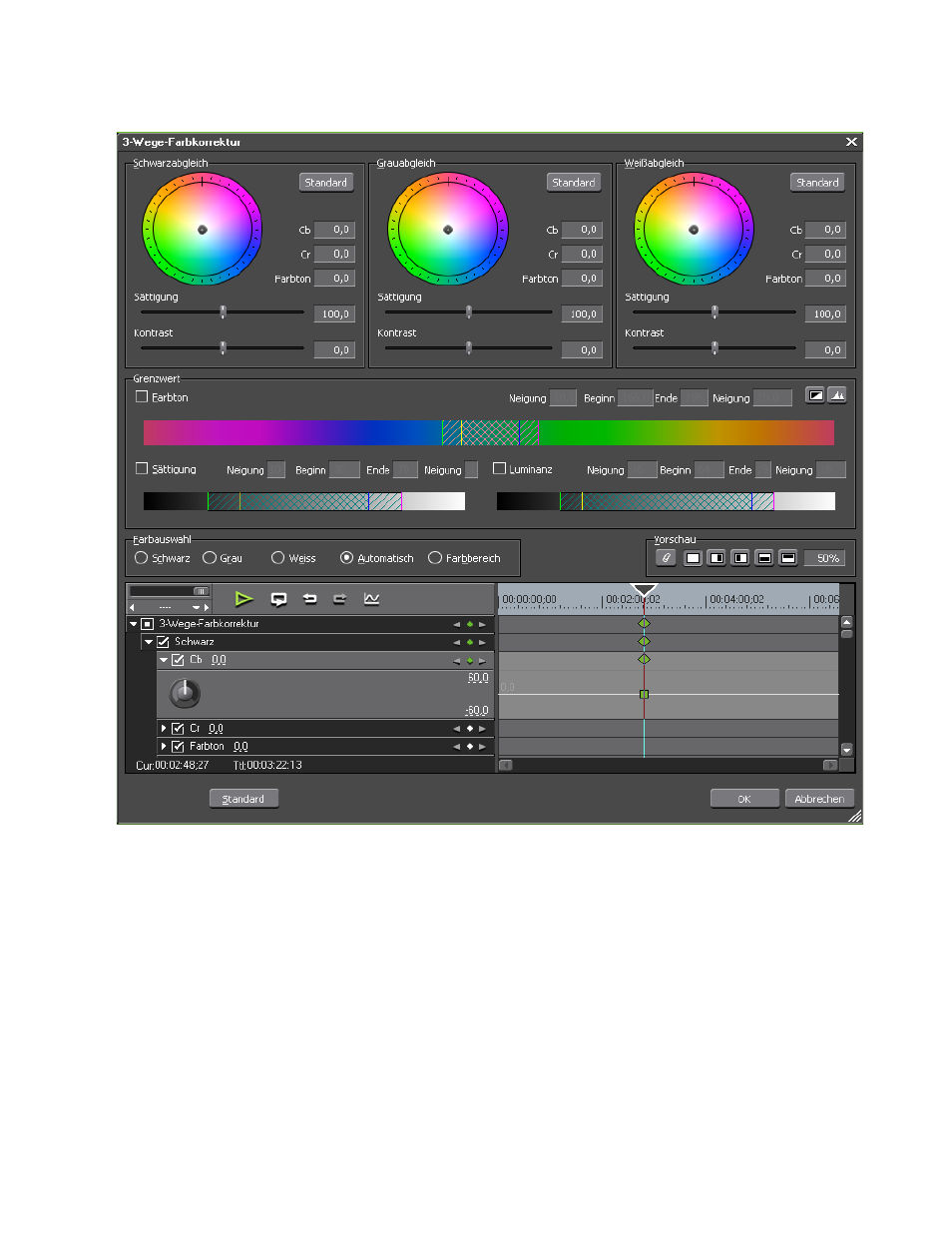Screen dimensions: 952x1233
Task: Click the left arrow of the timeline scale selector
Action: pyautogui.click(x=133, y=607)
